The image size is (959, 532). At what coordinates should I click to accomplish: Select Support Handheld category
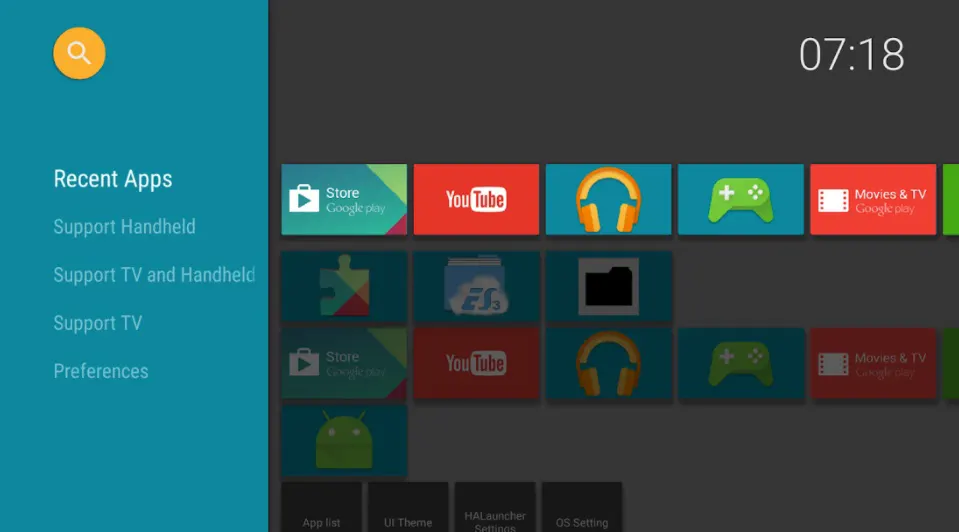tap(125, 227)
